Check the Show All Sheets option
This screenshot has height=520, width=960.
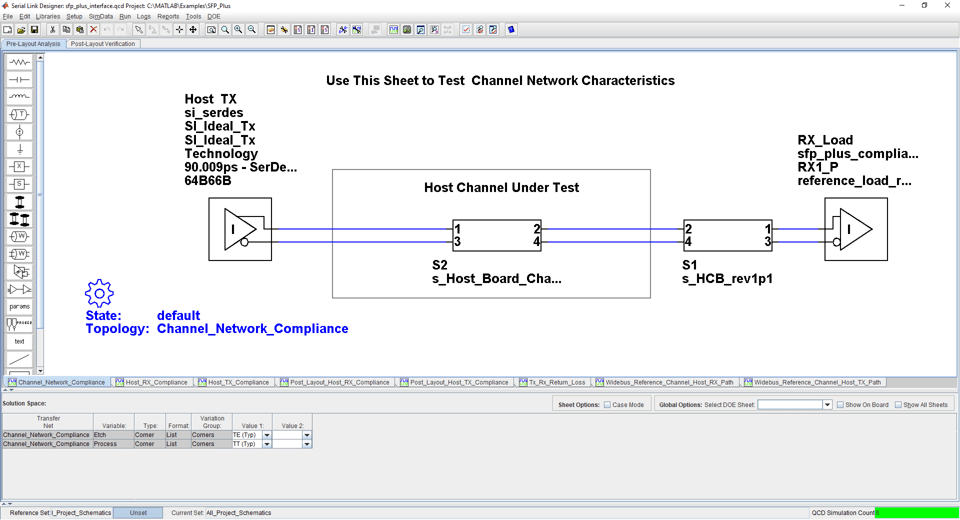coord(898,405)
